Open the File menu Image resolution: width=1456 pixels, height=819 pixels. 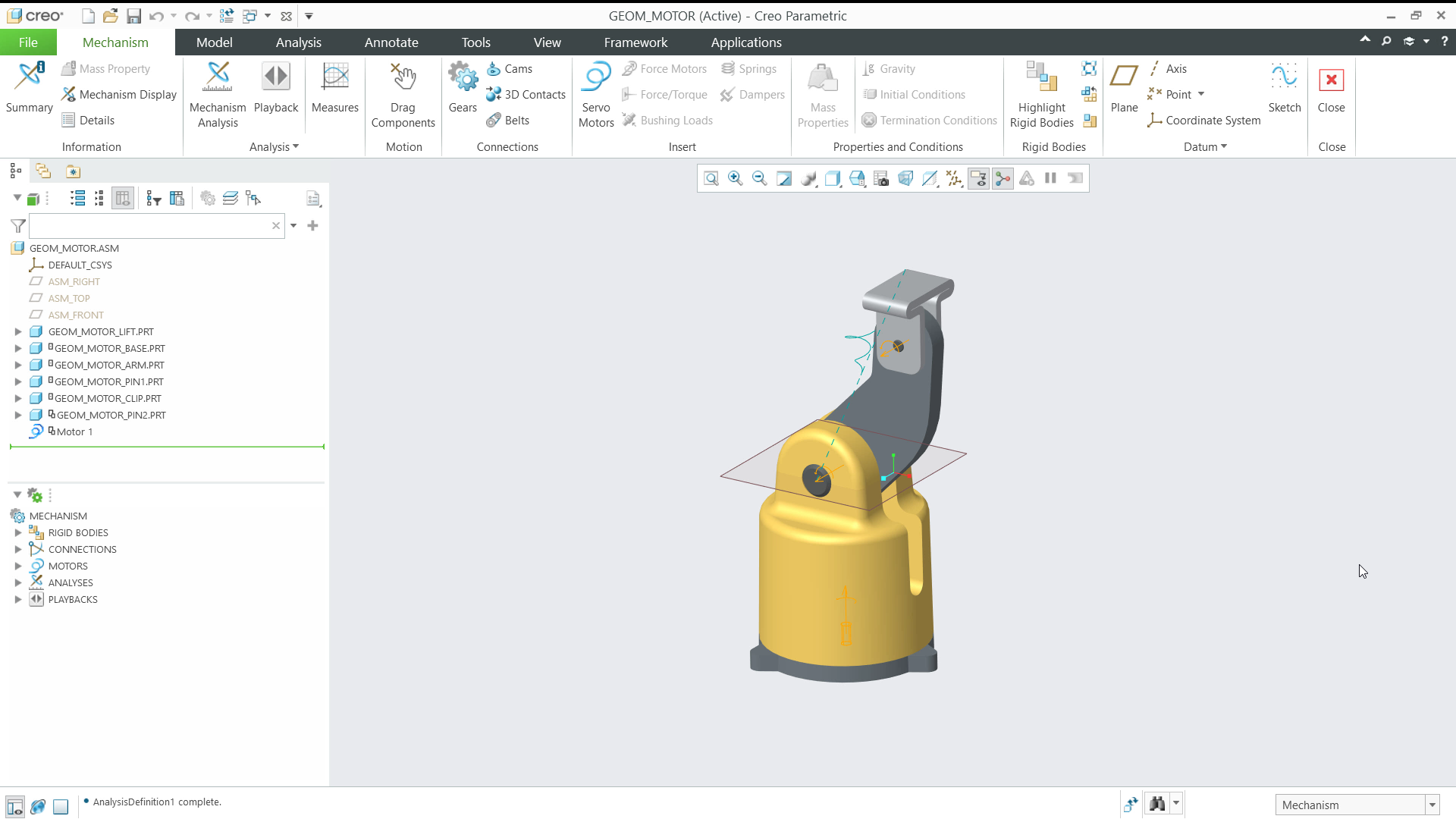point(28,42)
